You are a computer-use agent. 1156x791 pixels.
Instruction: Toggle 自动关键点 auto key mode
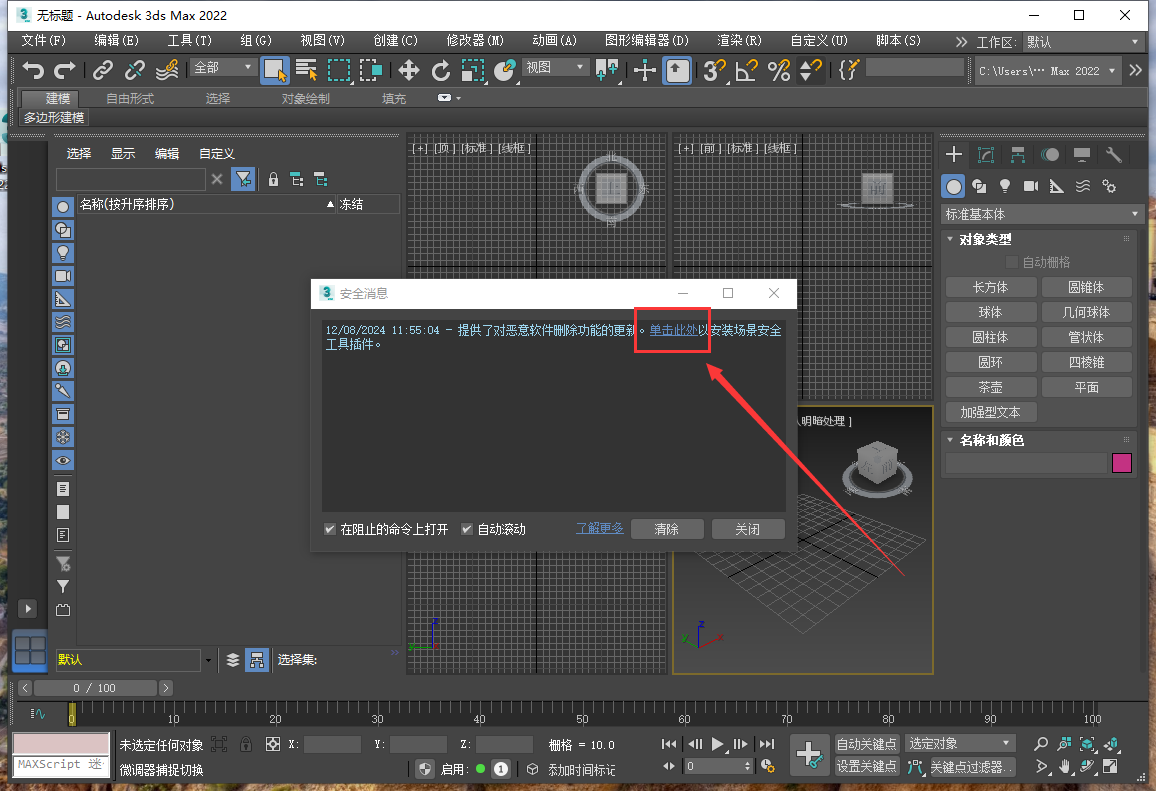(x=866, y=744)
